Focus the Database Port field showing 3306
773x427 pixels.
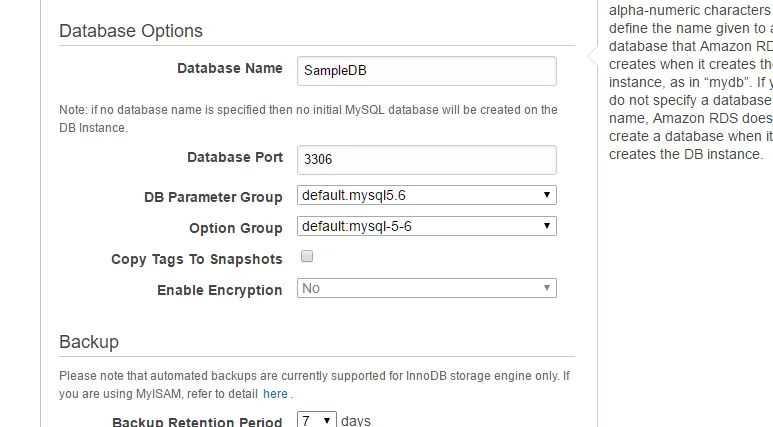coord(426,159)
